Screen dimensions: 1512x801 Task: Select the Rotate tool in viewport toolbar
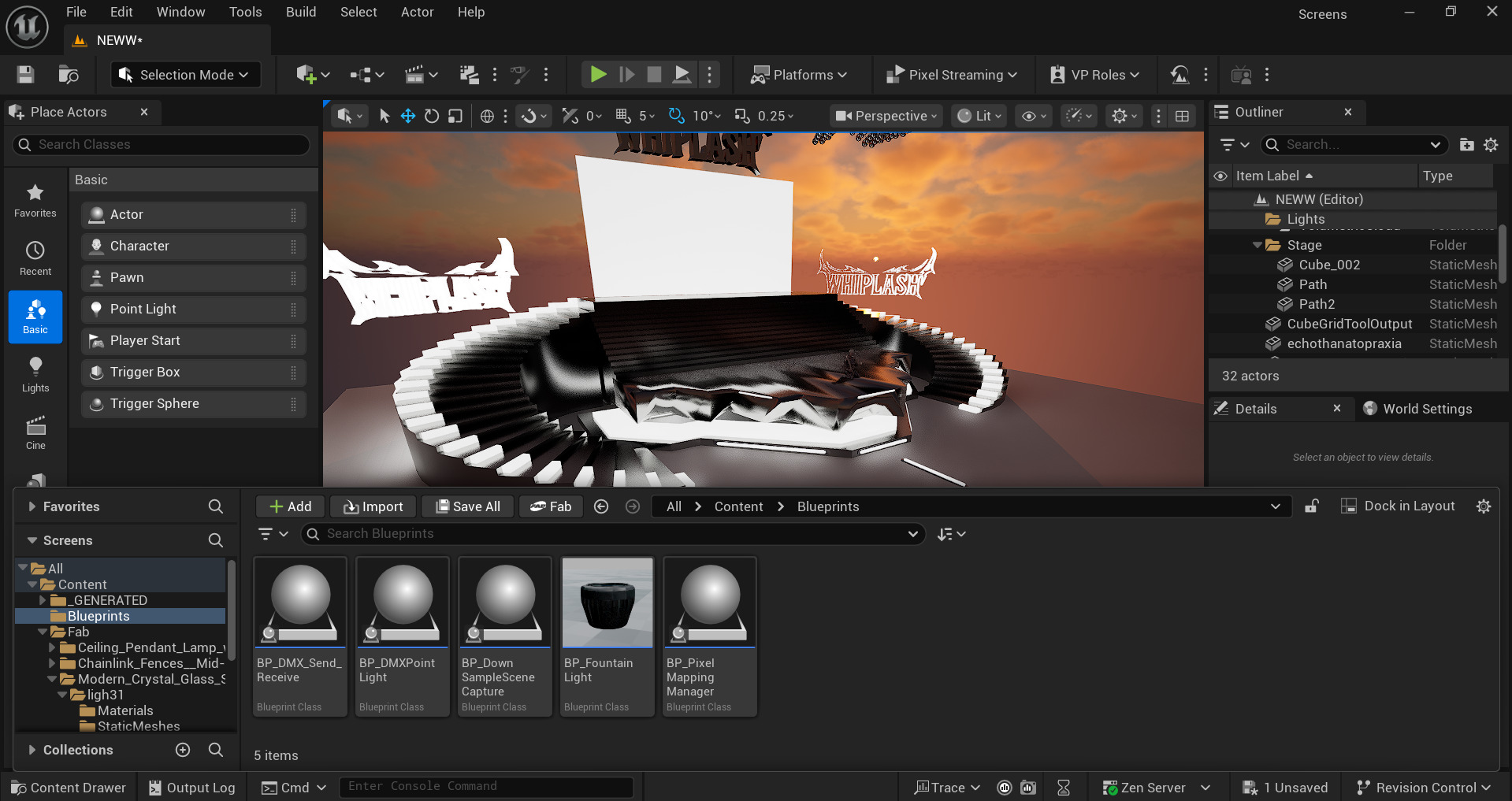432,116
